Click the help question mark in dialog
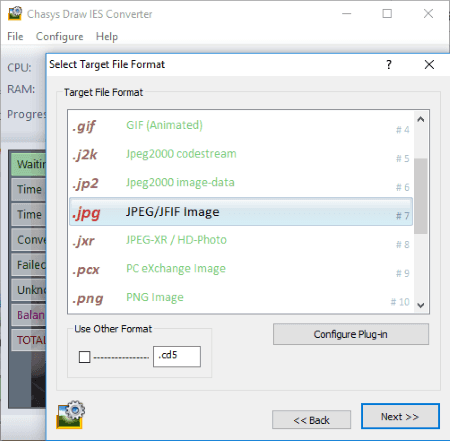Image resolution: width=450 pixels, height=441 pixels. [389, 65]
